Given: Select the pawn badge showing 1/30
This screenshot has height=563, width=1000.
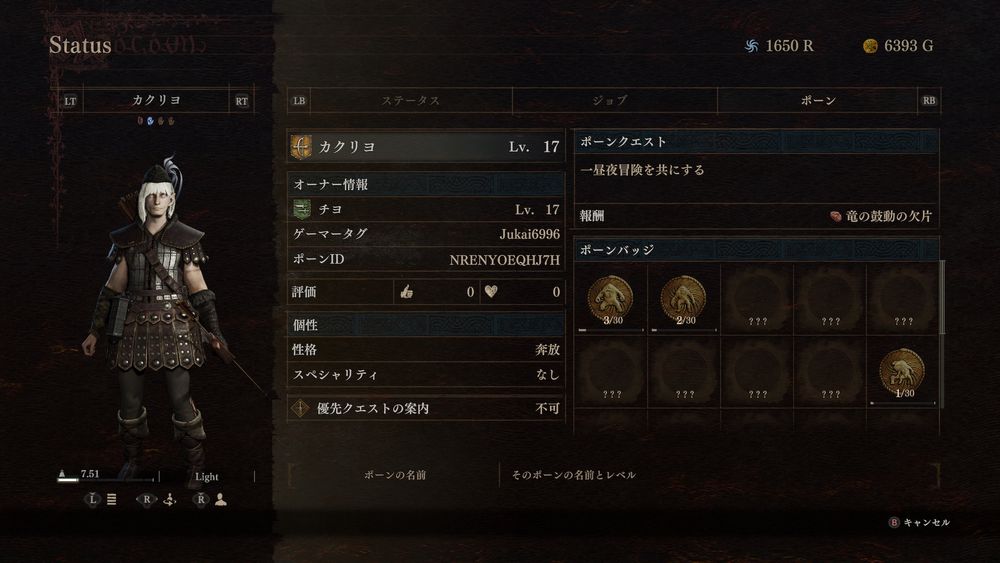Looking at the screenshot, I should (902, 372).
